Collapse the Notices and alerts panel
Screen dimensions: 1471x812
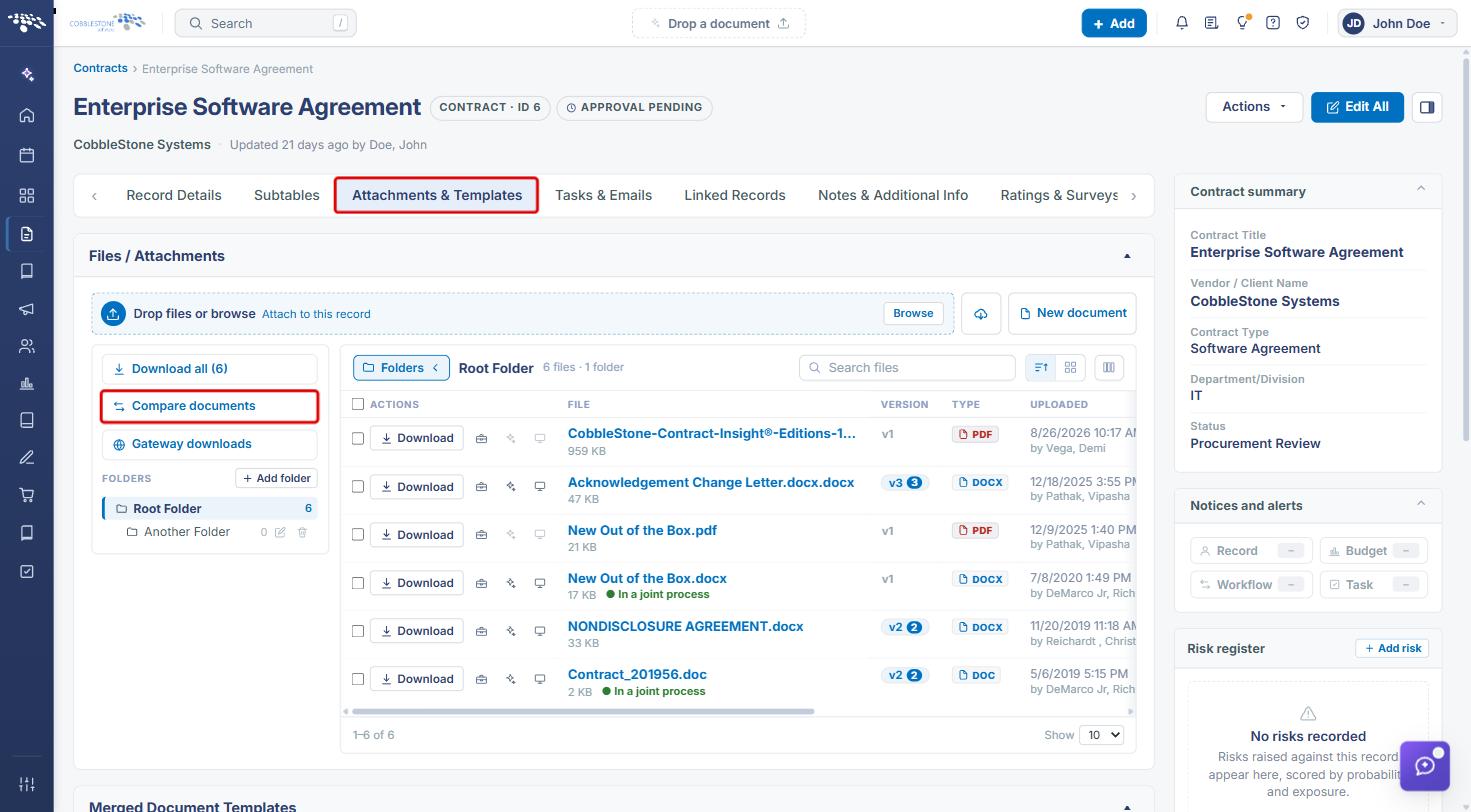[x=1420, y=503]
